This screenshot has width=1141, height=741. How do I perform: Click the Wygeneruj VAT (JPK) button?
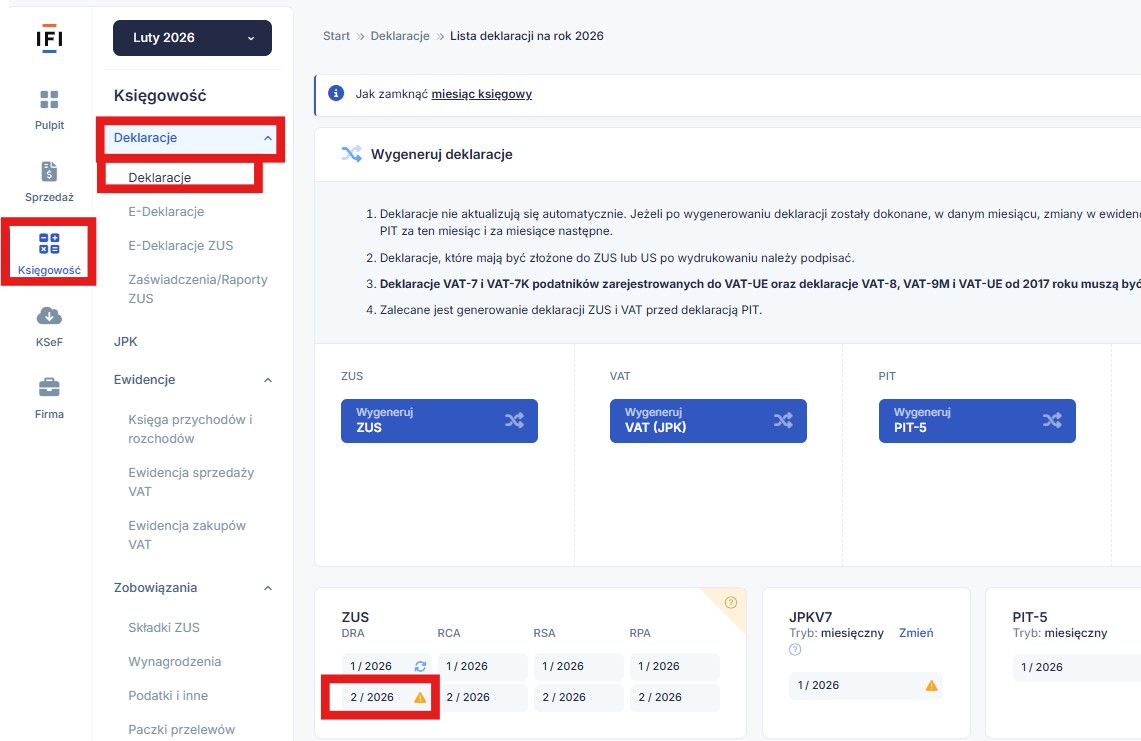pyautogui.click(x=708, y=421)
